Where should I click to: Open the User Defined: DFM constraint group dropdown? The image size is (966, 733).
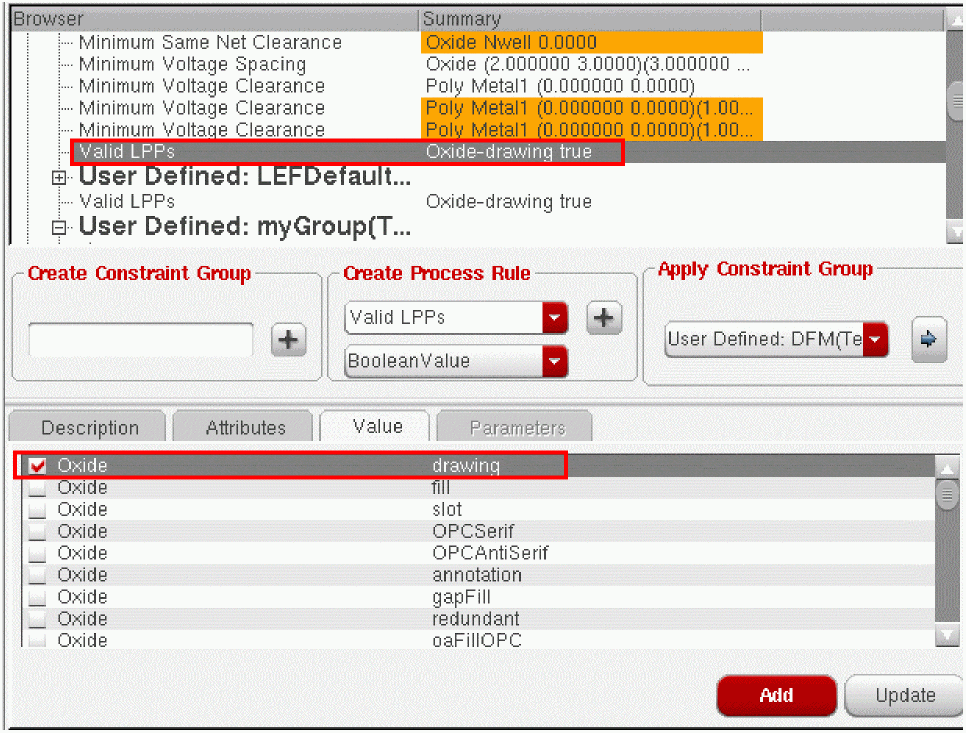click(876, 340)
